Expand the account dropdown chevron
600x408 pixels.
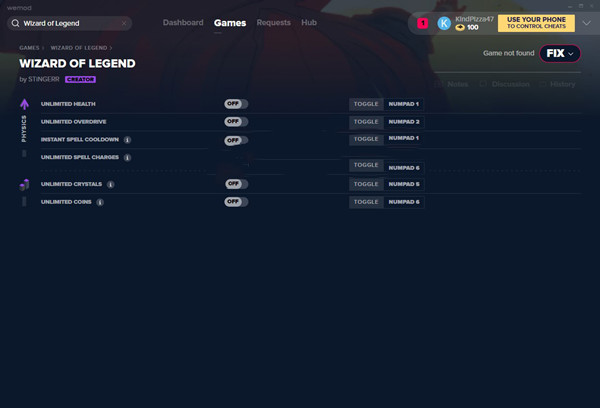click(x=586, y=23)
